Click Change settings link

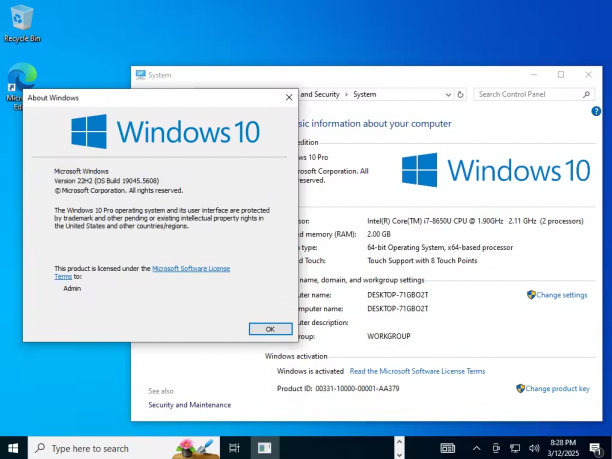(x=562, y=295)
